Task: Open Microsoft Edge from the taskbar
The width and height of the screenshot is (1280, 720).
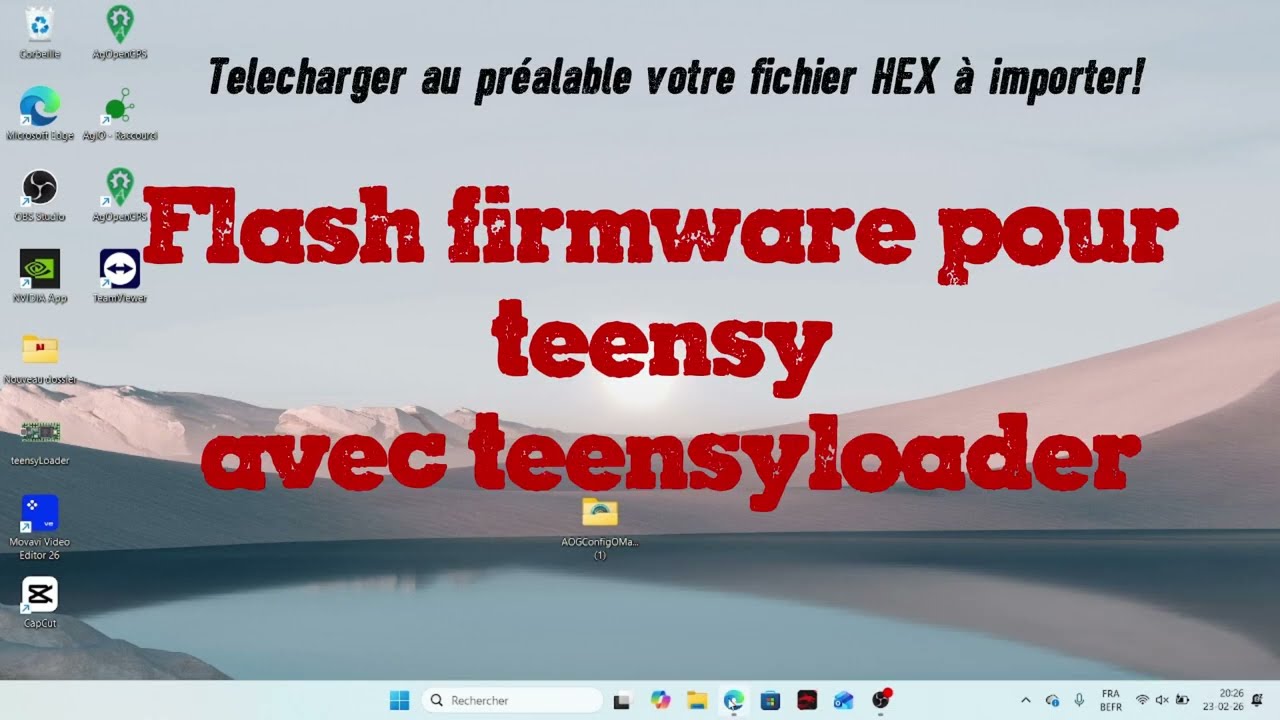Action: coord(734,700)
